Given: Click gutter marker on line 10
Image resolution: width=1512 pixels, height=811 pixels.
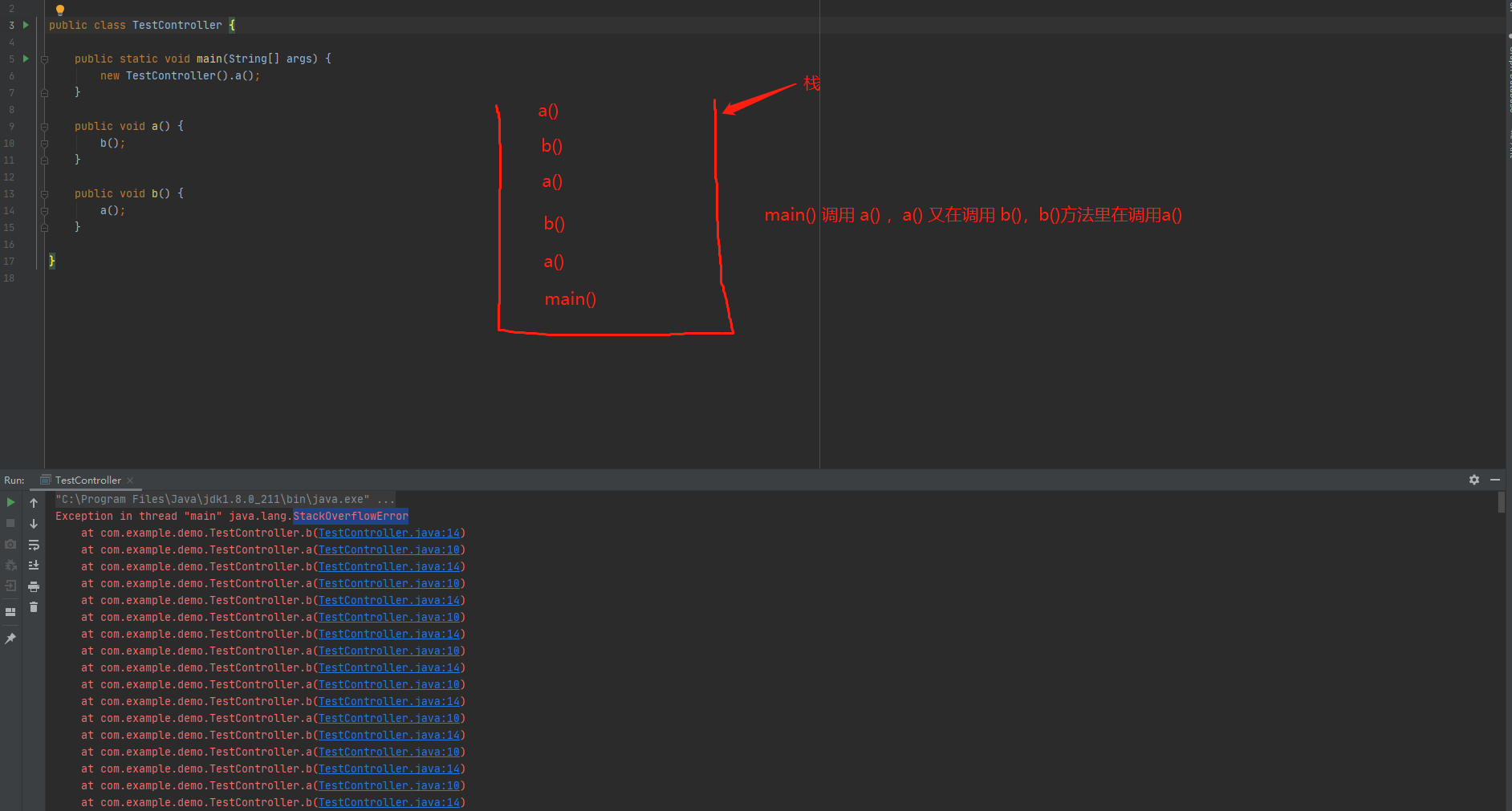Looking at the screenshot, I should 45,144.
